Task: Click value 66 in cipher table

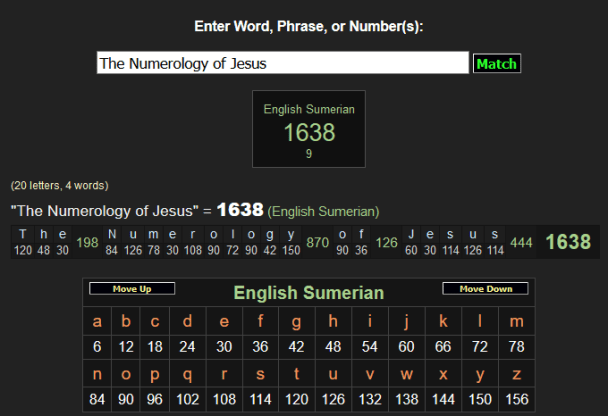Action: click(443, 347)
